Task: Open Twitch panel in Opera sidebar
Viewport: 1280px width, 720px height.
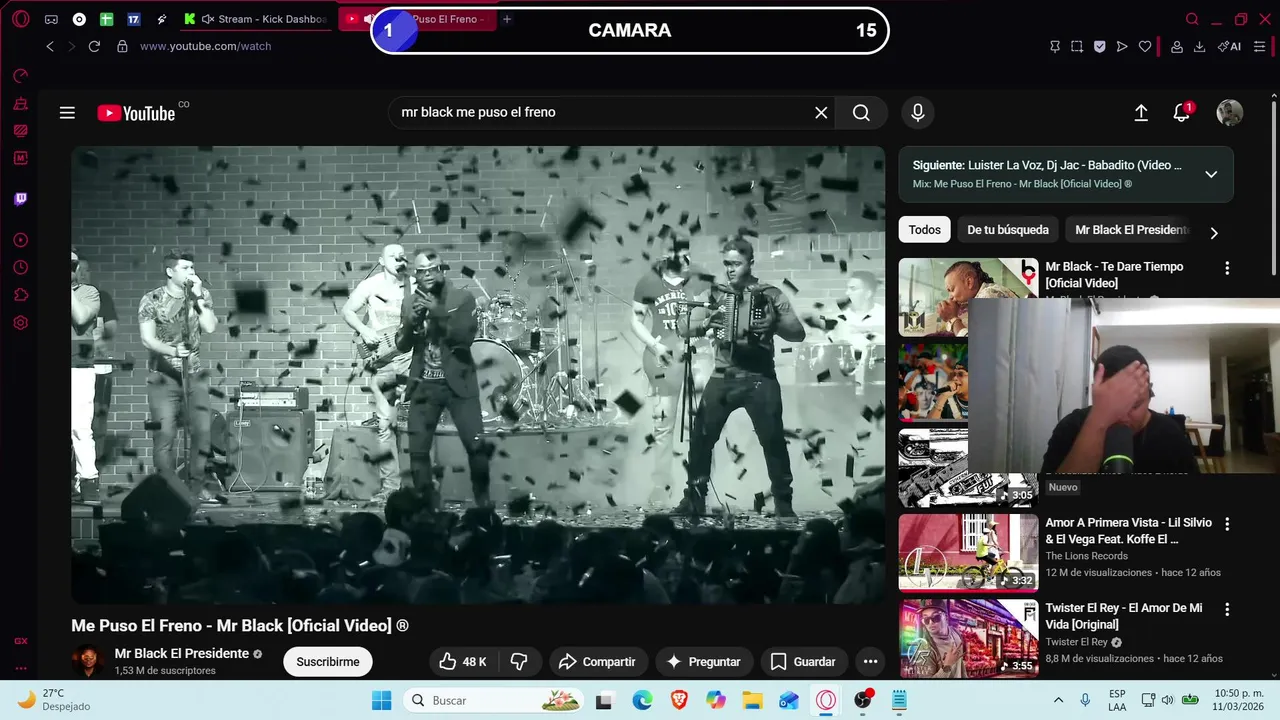Action: [20, 199]
